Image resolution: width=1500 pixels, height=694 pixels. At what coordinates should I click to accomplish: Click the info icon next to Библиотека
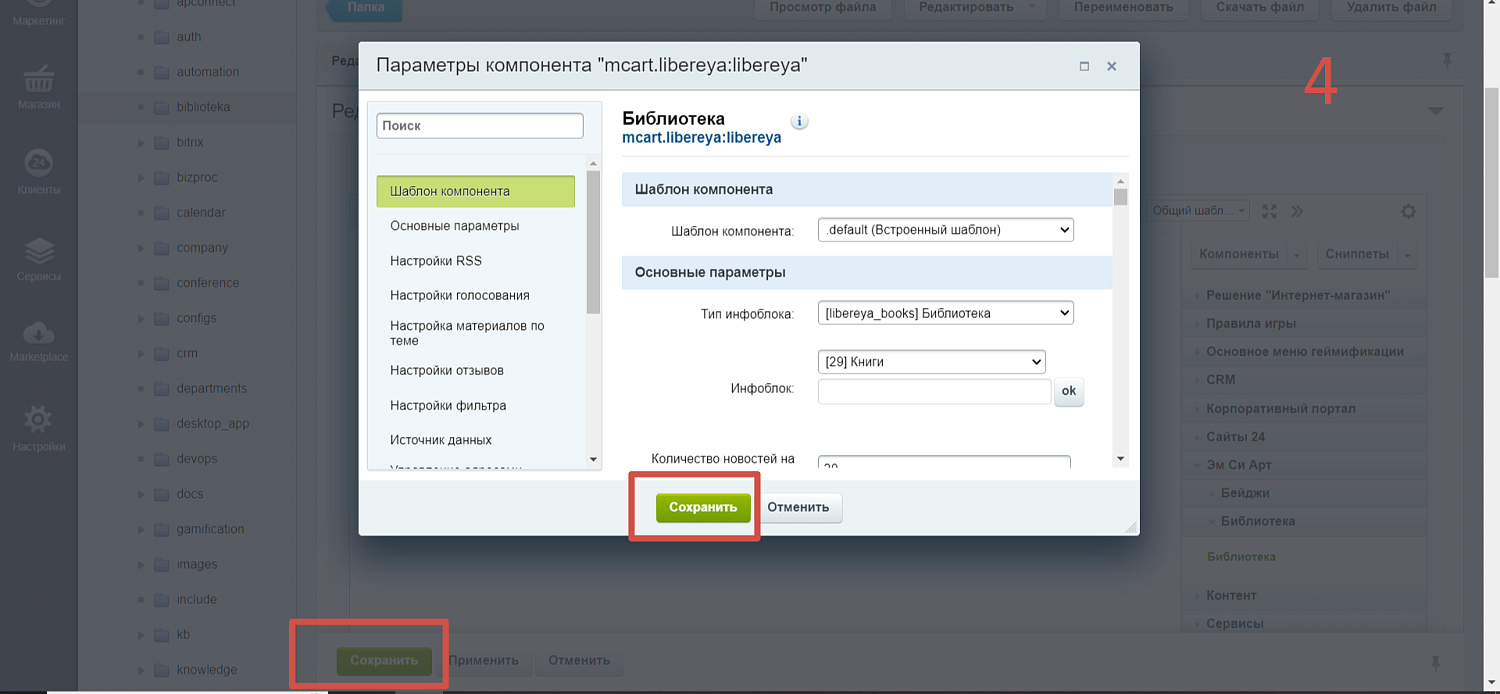799,121
